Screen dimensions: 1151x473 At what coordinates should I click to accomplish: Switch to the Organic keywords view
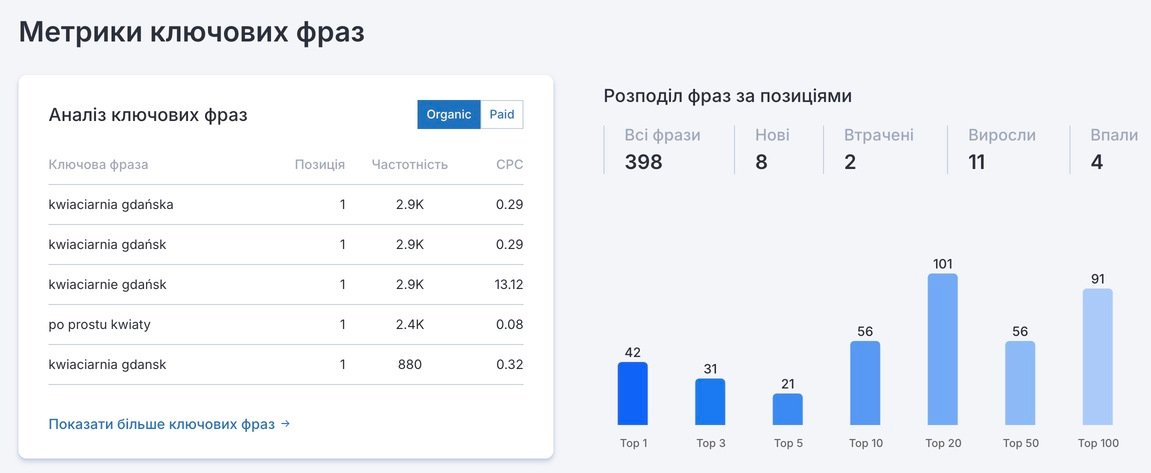[x=449, y=115]
